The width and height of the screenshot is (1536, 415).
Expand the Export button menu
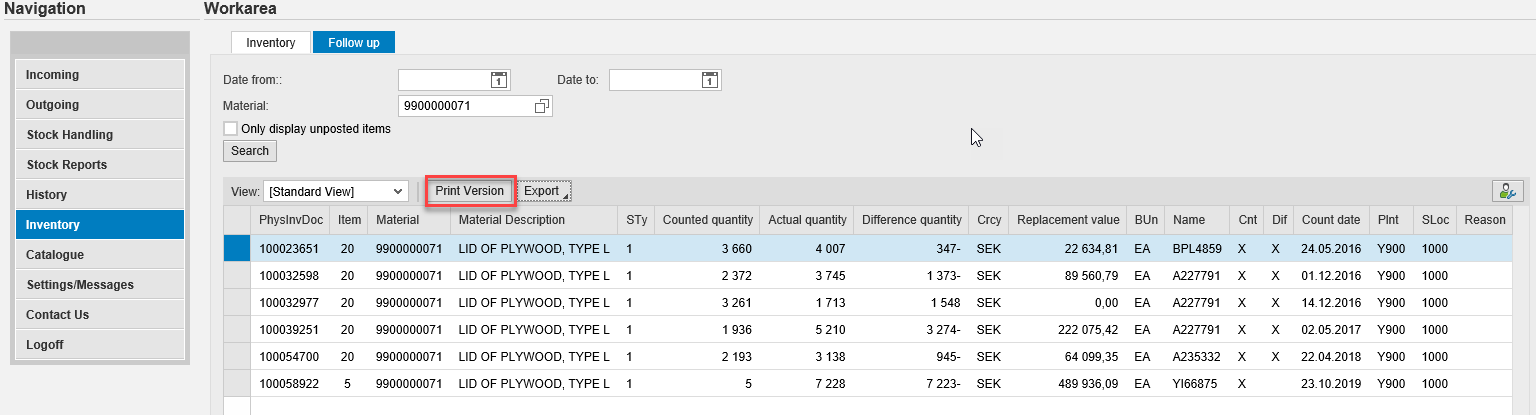[x=545, y=191]
